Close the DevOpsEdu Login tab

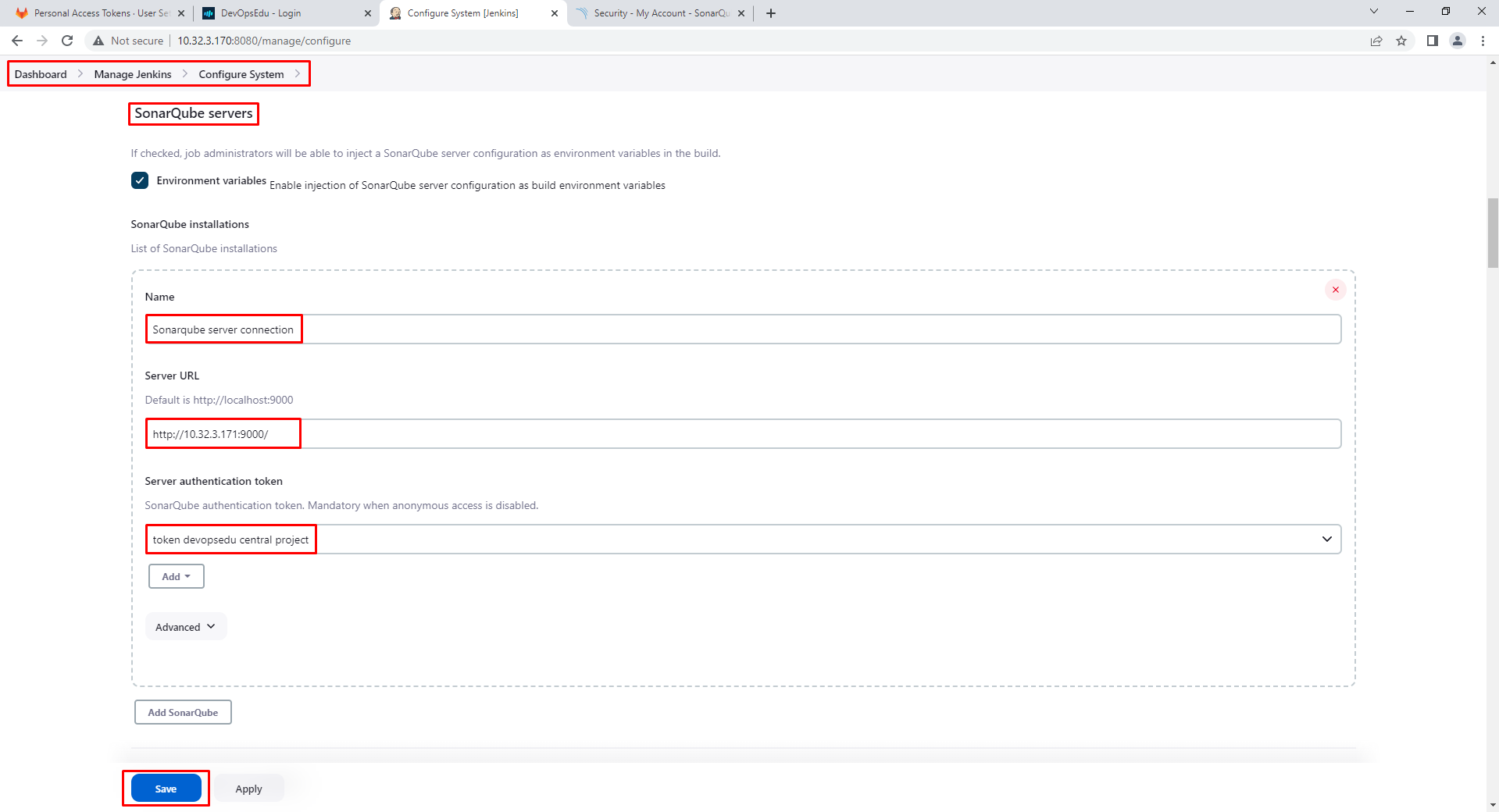(x=368, y=13)
